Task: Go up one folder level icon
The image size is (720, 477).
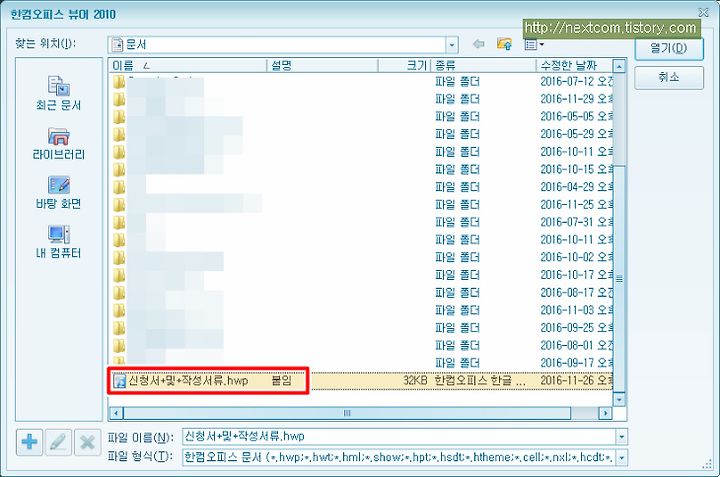Action: click(x=504, y=44)
